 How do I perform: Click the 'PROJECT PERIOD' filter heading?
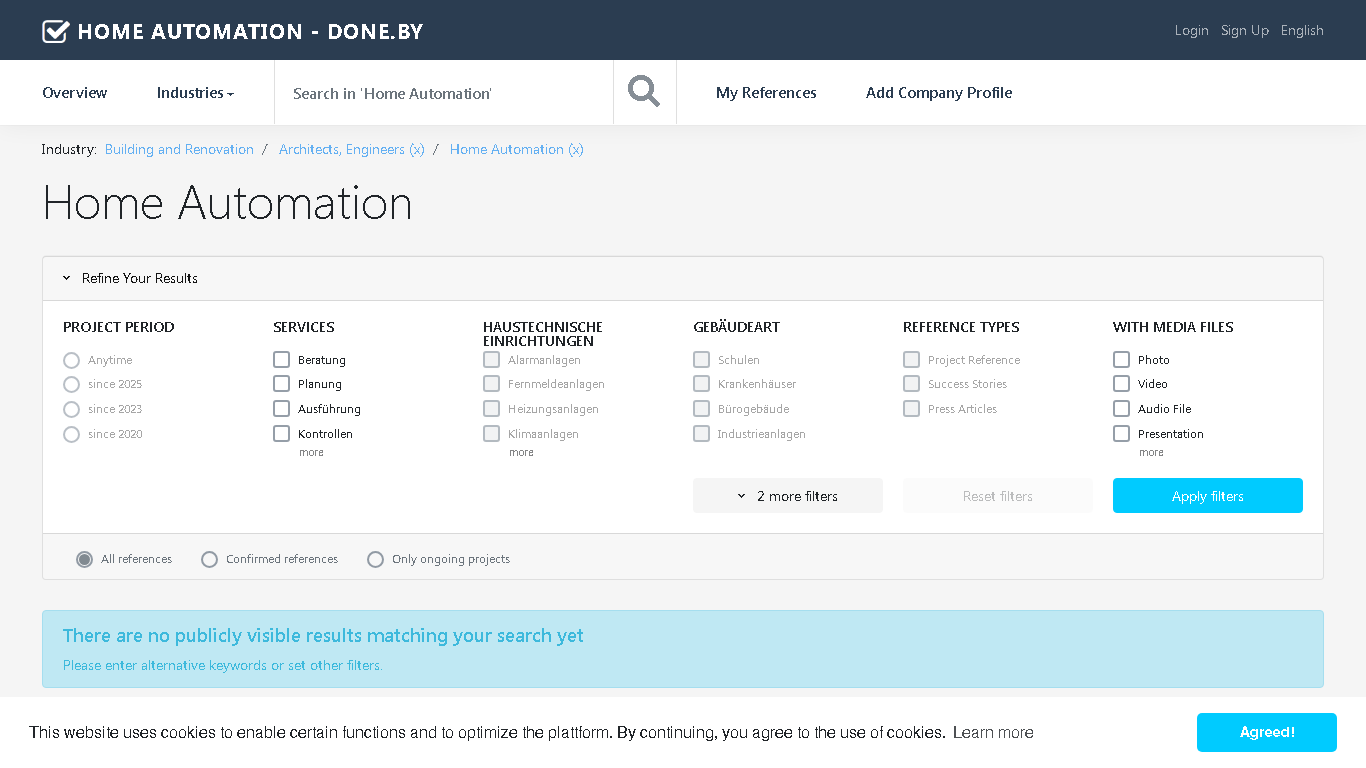pyautogui.click(x=119, y=327)
